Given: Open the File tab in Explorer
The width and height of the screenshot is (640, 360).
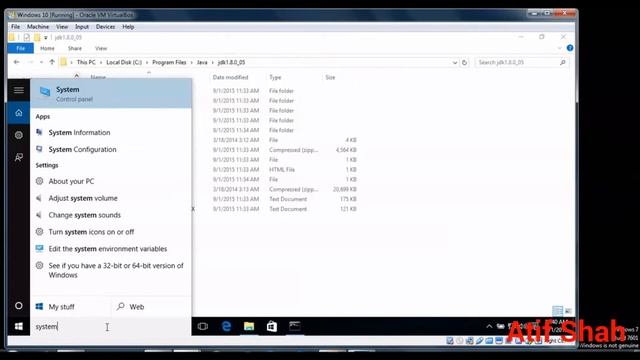Looking at the screenshot, I should pos(20,48).
